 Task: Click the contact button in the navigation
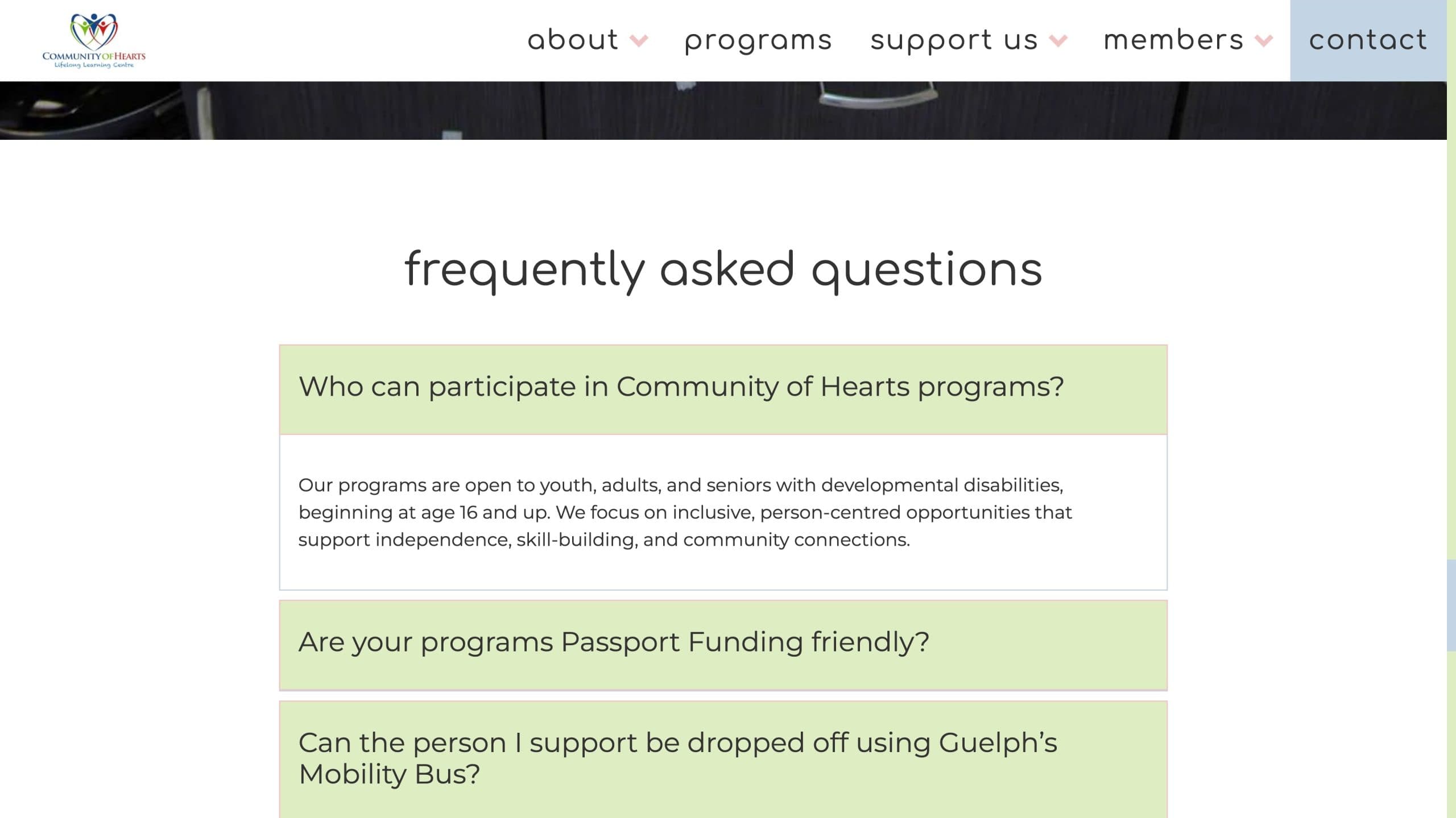click(x=1368, y=40)
